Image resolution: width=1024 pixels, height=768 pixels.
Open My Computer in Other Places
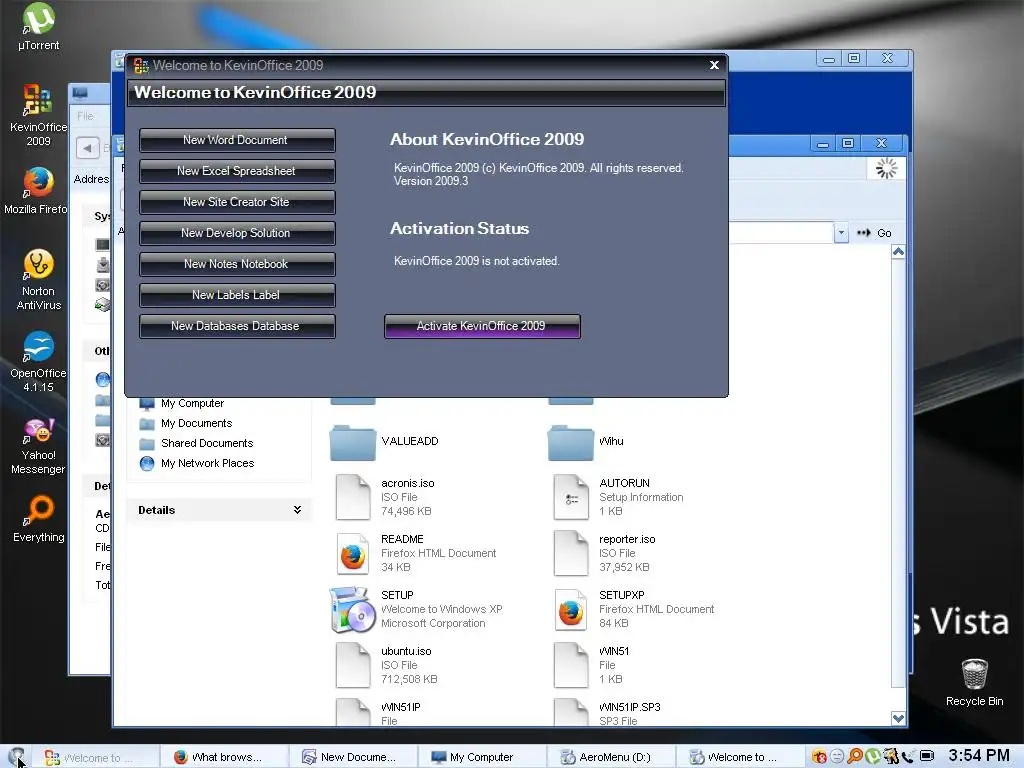click(182, 404)
